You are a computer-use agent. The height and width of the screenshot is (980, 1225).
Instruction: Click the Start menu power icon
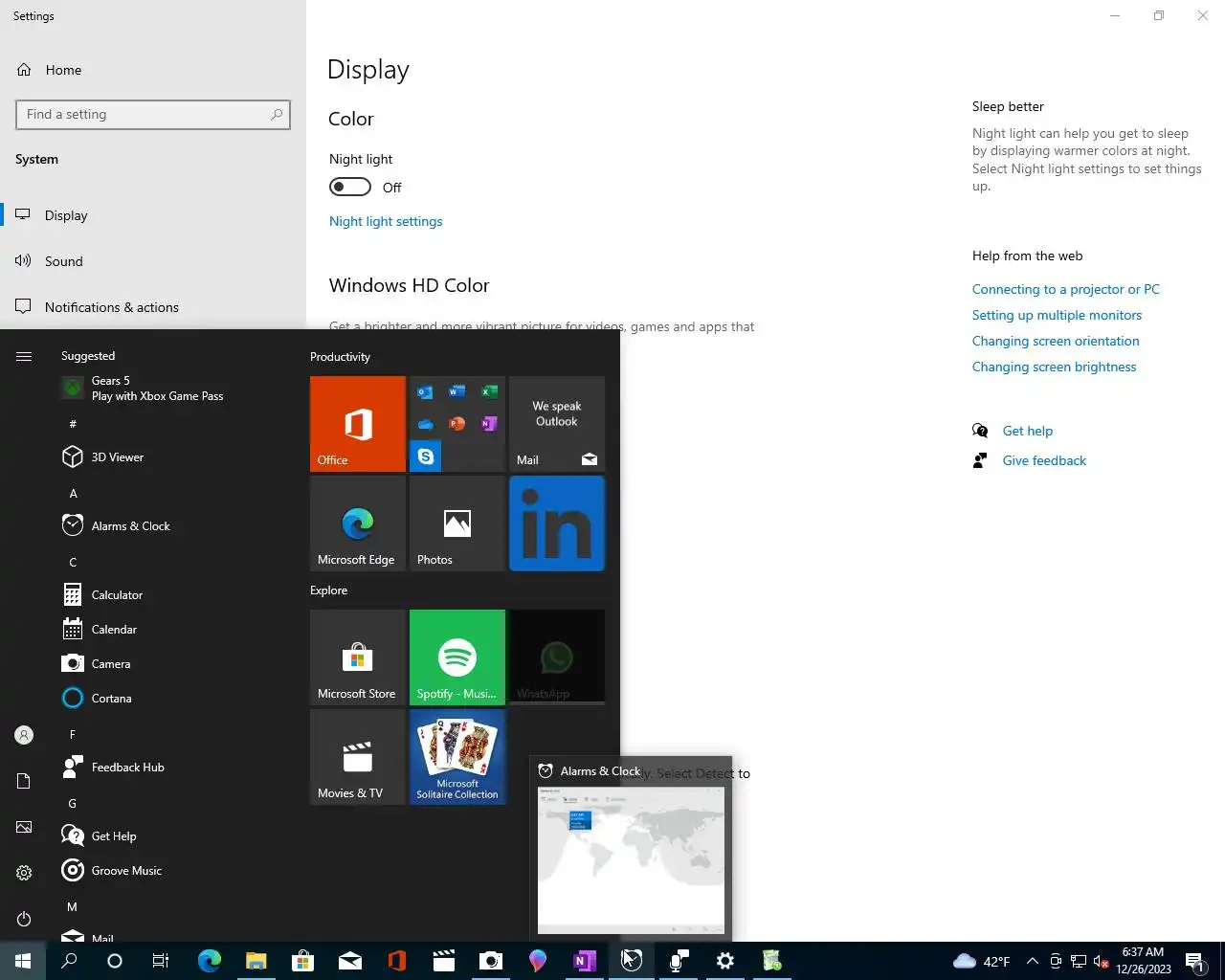pos(24,919)
